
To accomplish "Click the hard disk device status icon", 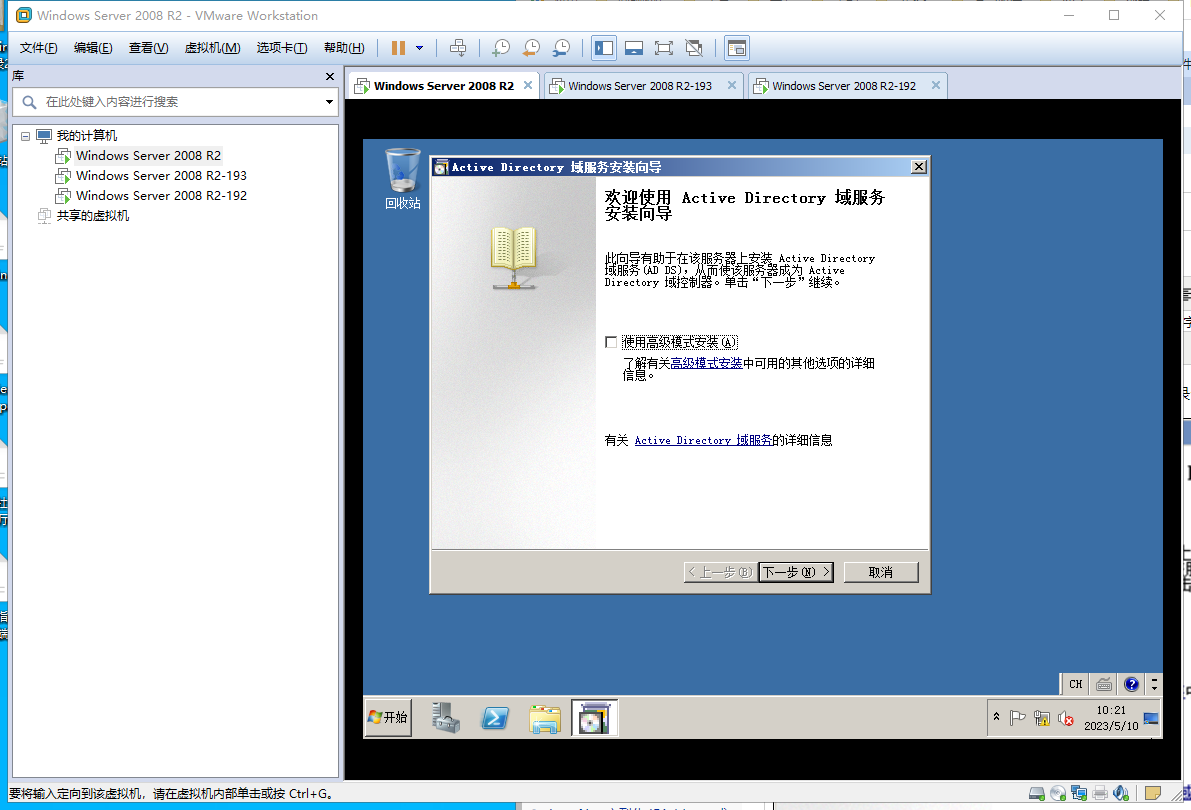I will (1037, 793).
